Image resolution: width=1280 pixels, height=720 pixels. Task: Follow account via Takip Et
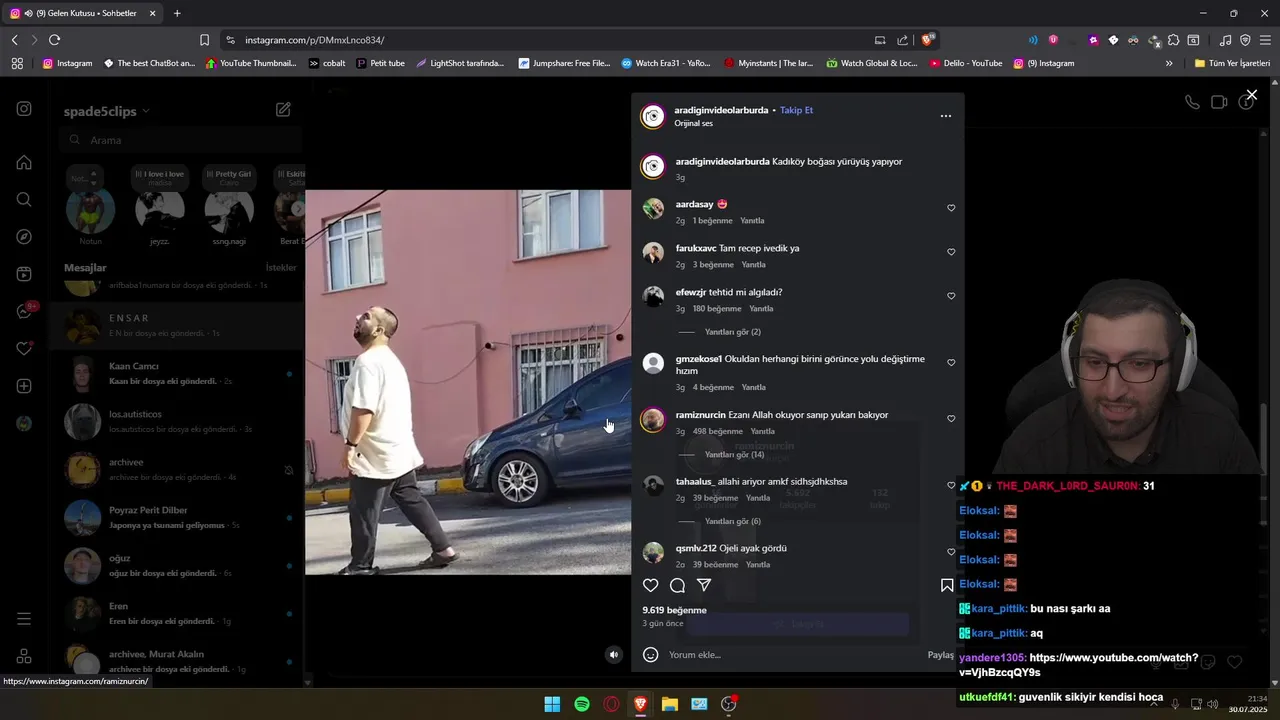pyautogui.click(x=796, y=110)
